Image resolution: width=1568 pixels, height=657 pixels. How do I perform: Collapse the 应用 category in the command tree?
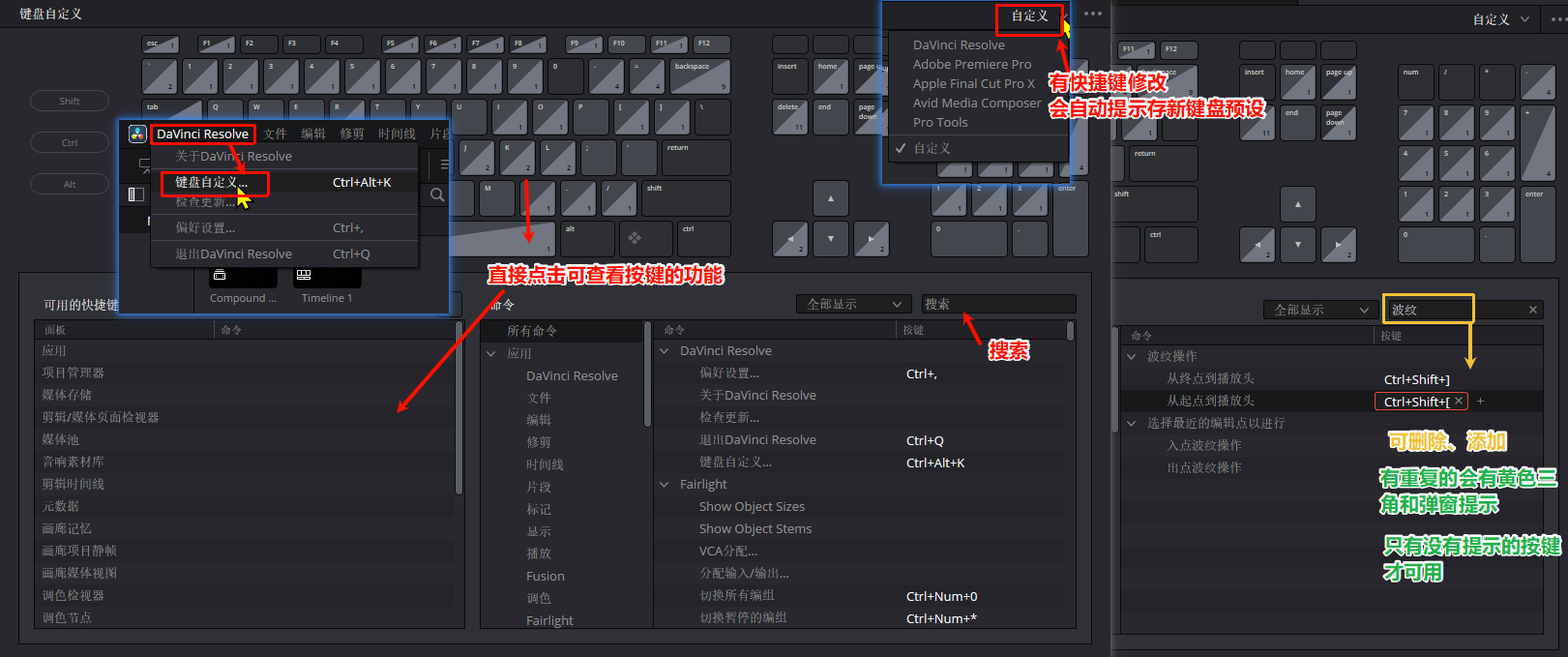[x=491, y=354]
